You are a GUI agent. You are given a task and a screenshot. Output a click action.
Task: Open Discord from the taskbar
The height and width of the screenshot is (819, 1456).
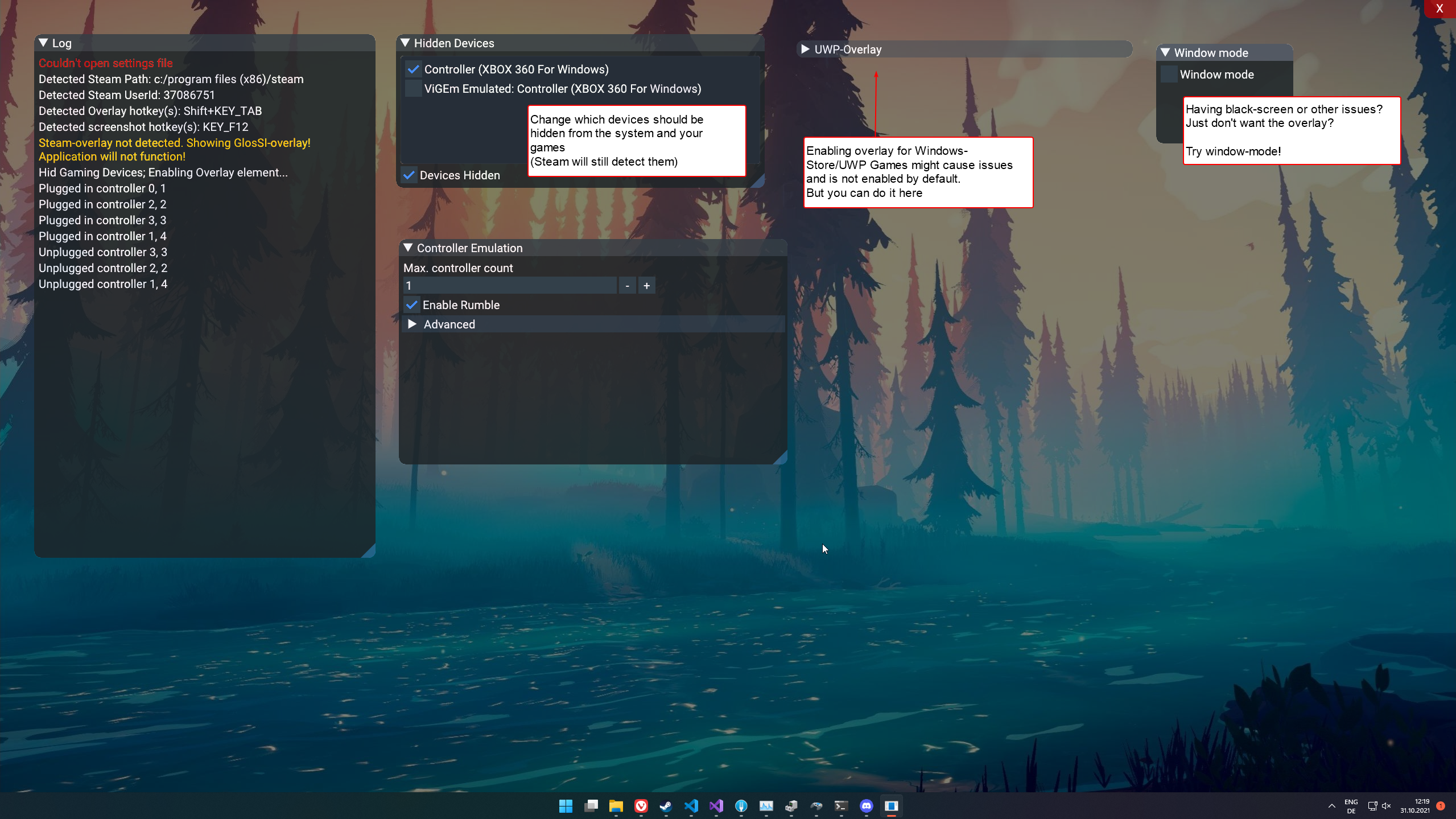[x=867, y=806]
